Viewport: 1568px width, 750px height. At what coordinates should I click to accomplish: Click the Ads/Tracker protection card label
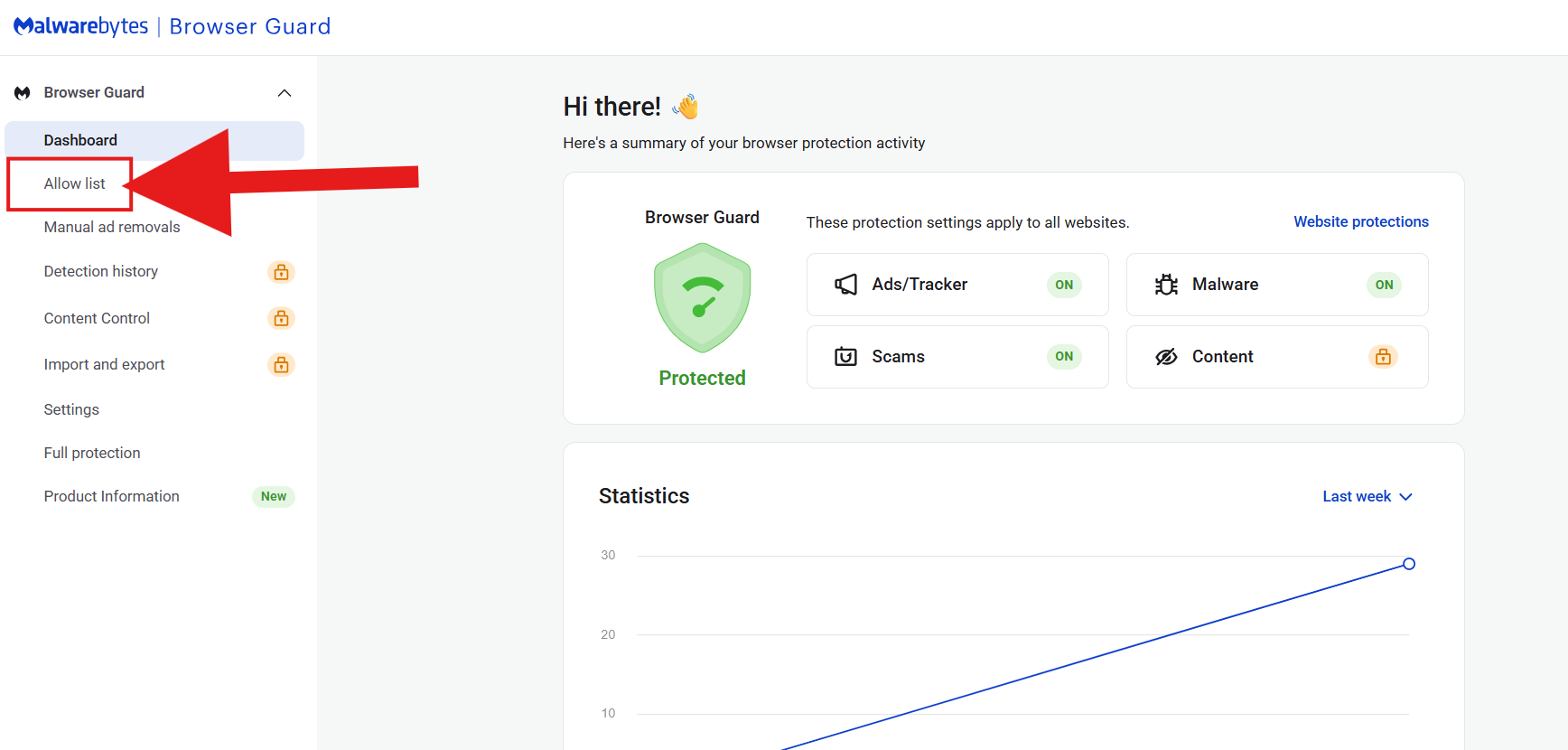coord(919,285)
